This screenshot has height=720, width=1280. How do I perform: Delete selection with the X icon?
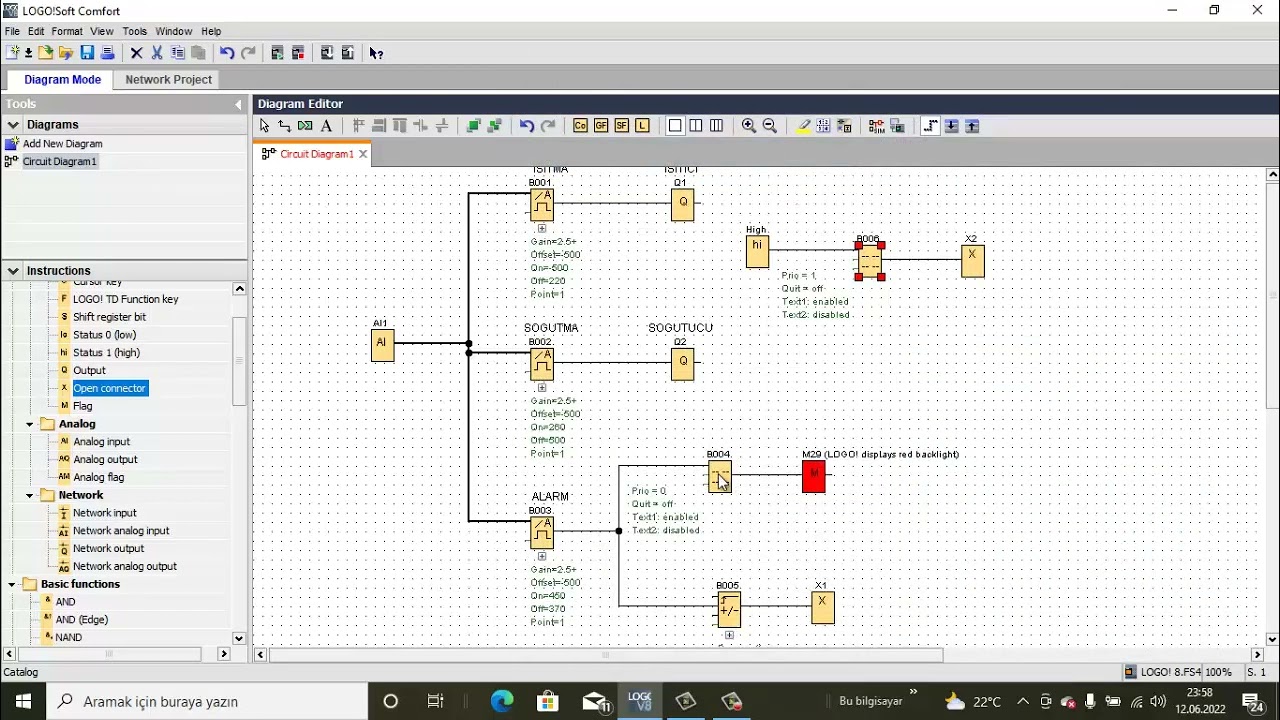pyautogui.click(x=137, y=53)
